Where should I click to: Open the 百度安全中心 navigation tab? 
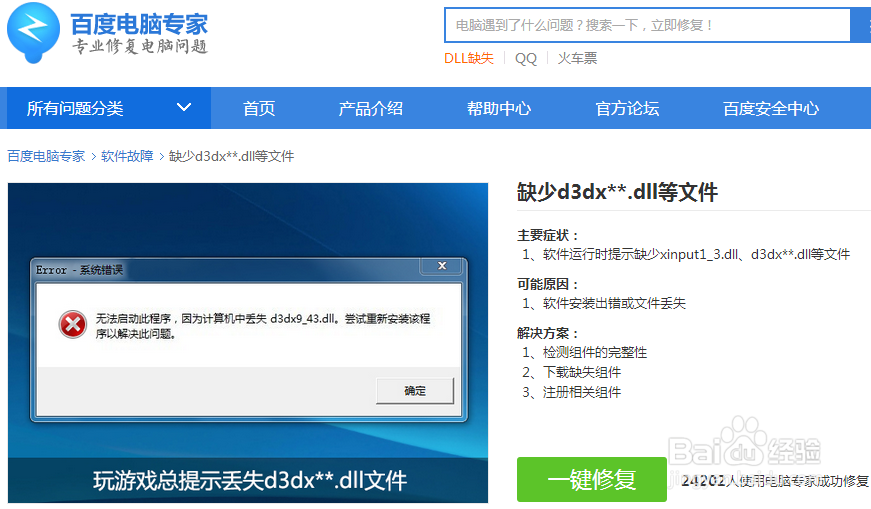pyautogui.click(x=770, y=108)
